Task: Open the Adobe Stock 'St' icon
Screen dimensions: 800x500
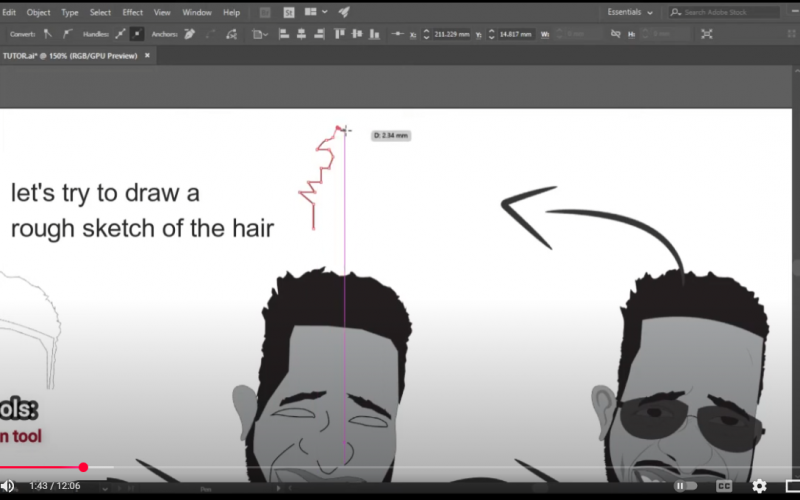Action: [289, 13]
